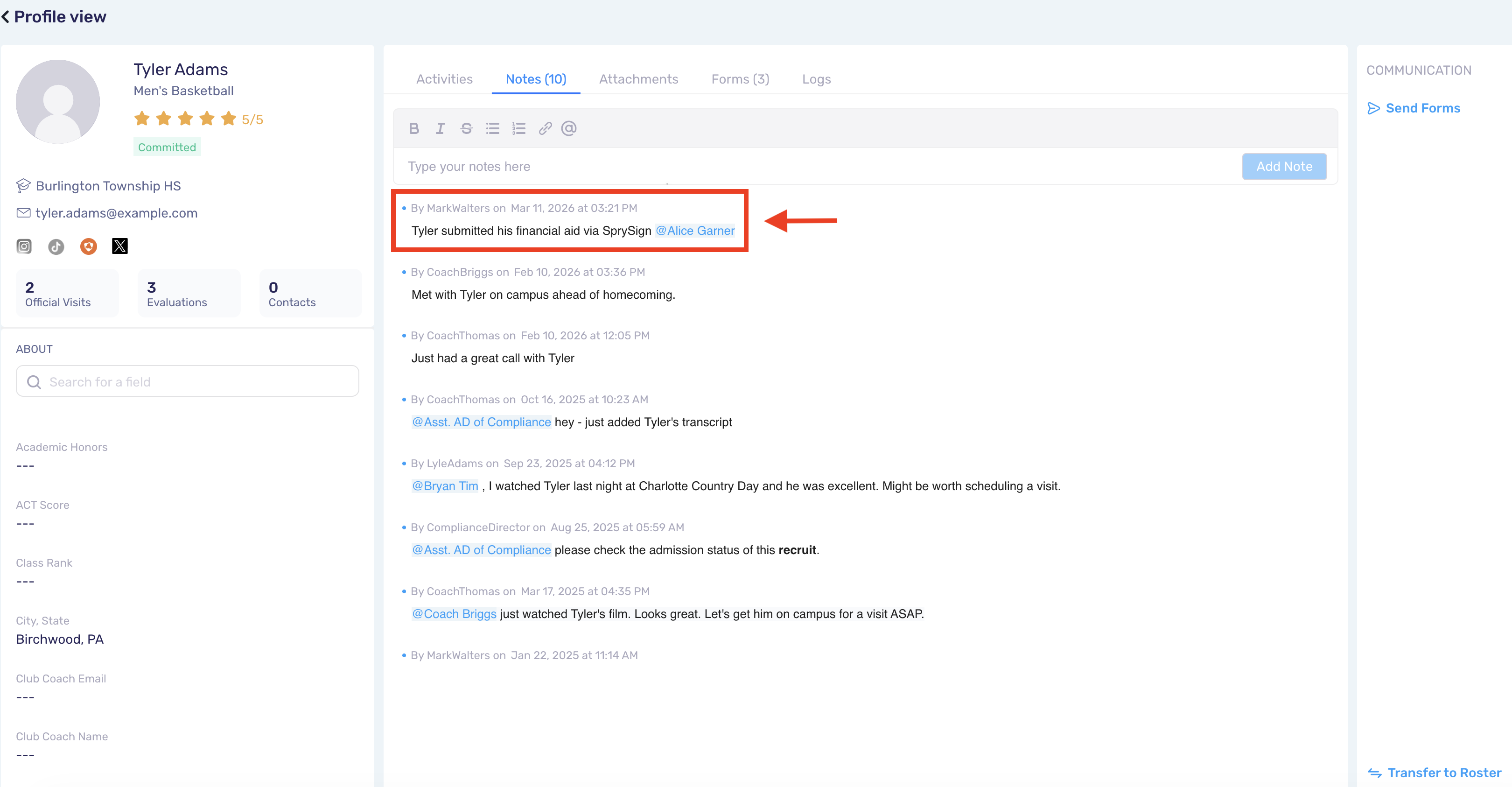The height and width of the screenshot is (787, 1512).
Task: Open Tyler's Instagram profile icon
Action: [x=24, y=246]
